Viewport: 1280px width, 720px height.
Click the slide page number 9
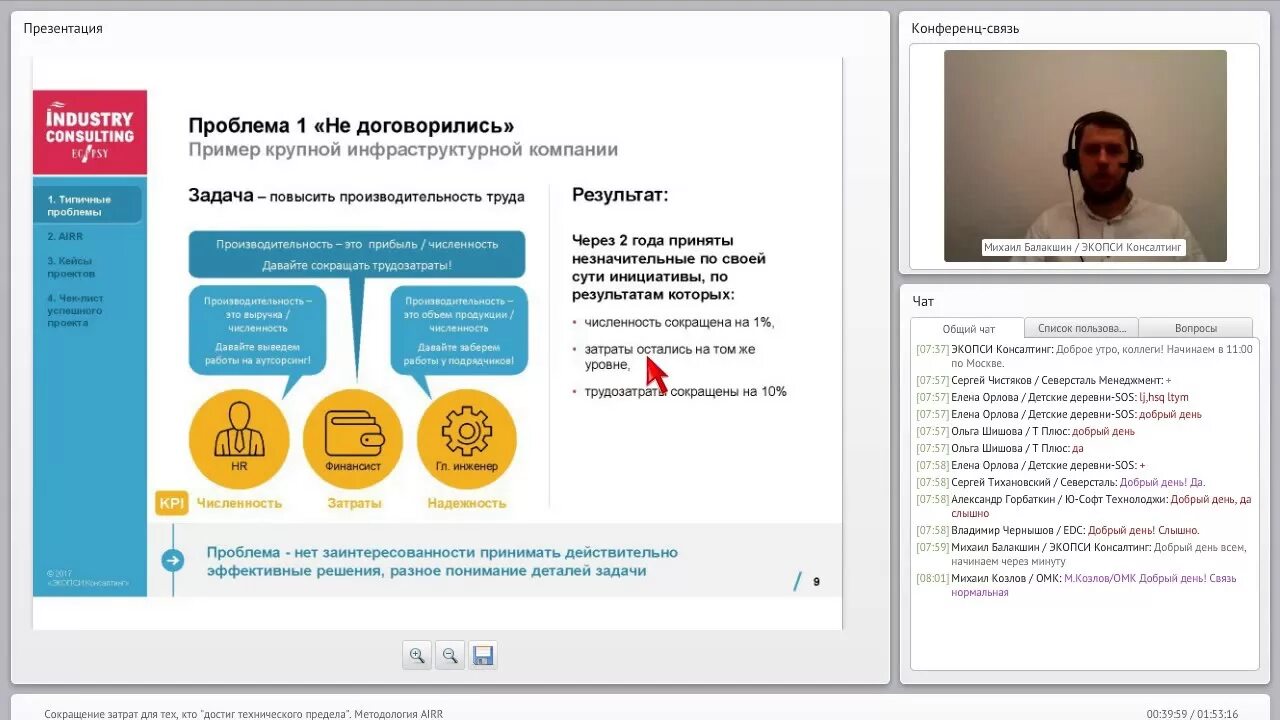point(816,581)
